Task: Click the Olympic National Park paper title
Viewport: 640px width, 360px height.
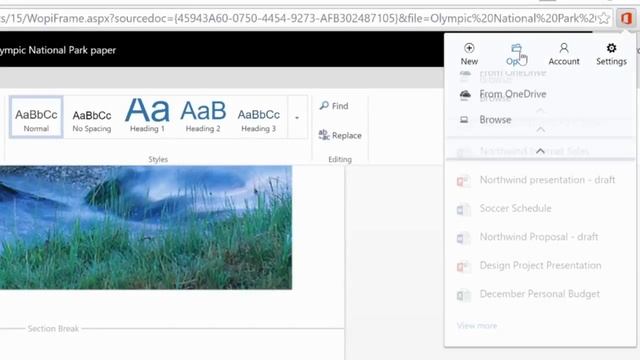Action: pos(58,50)
